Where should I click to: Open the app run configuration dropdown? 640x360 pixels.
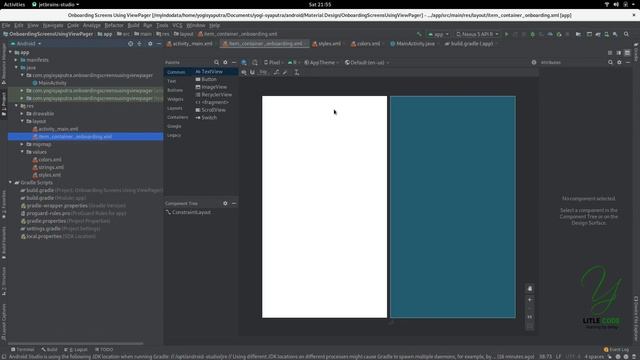pos(438,34)
